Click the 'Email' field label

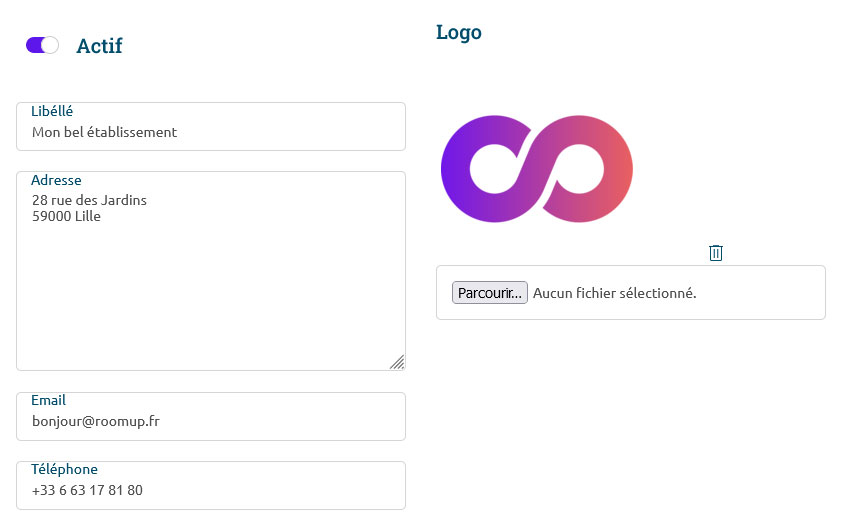tap(48, 400)
